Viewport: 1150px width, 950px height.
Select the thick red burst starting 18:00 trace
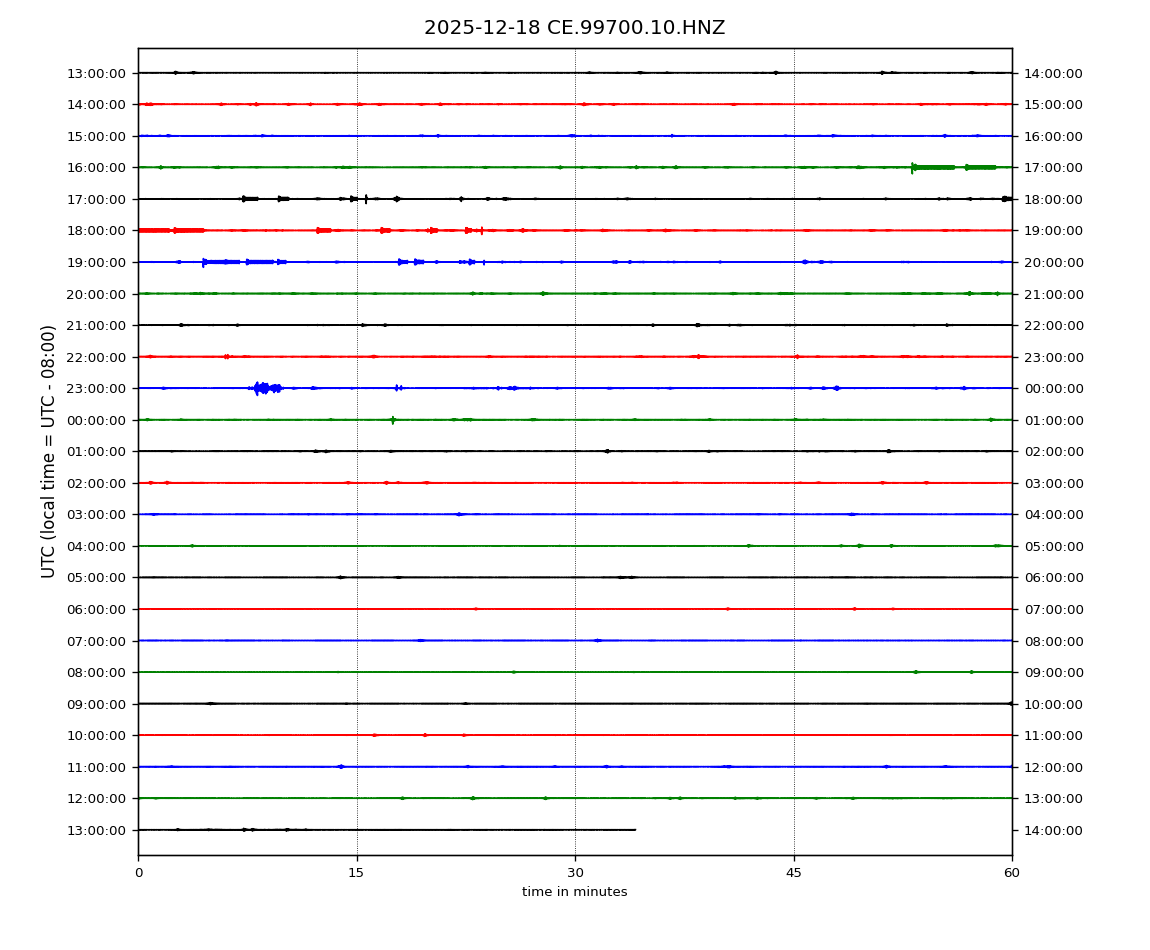[170, 230]
